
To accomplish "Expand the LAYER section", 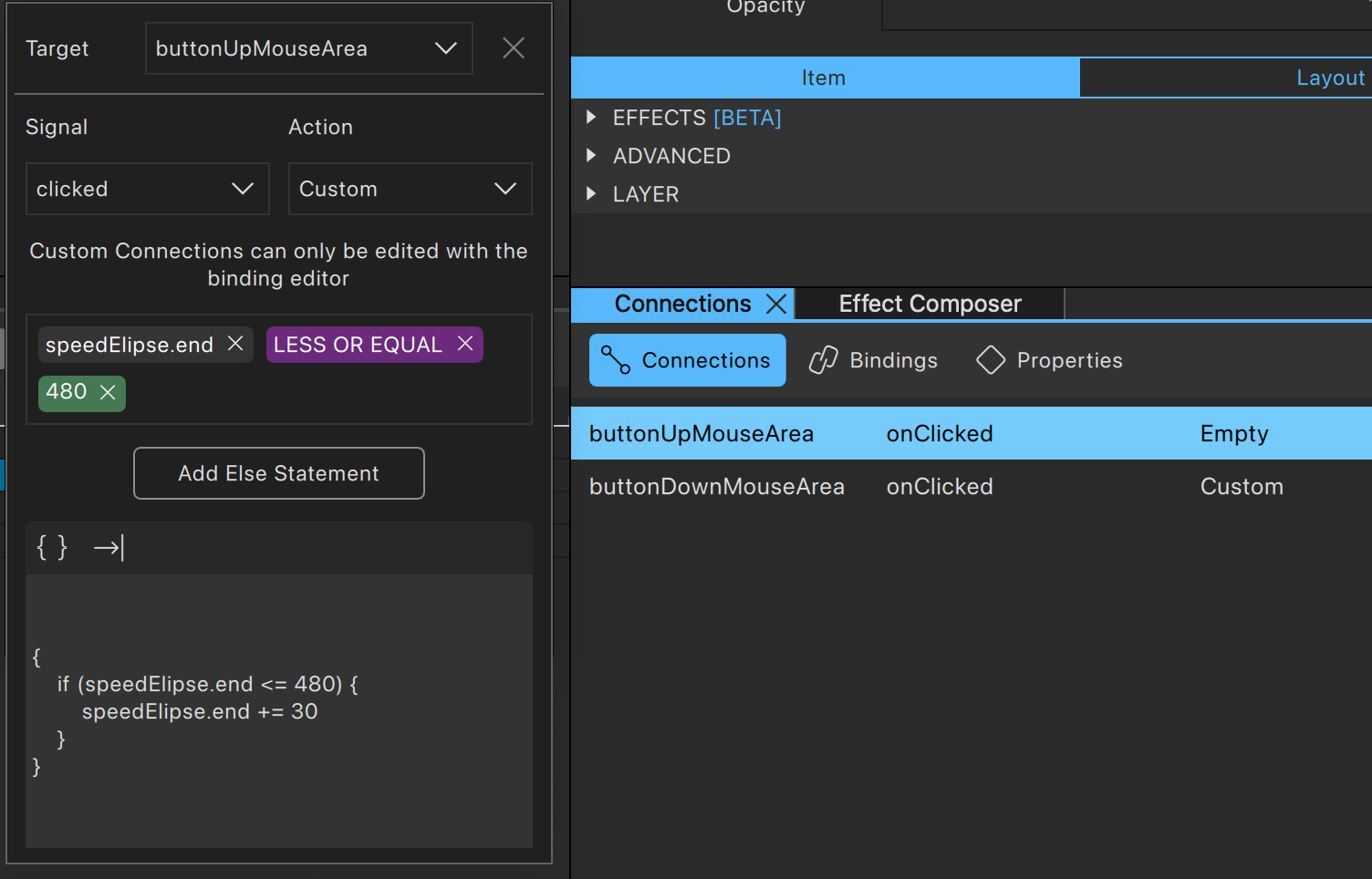I will [591, 194].
